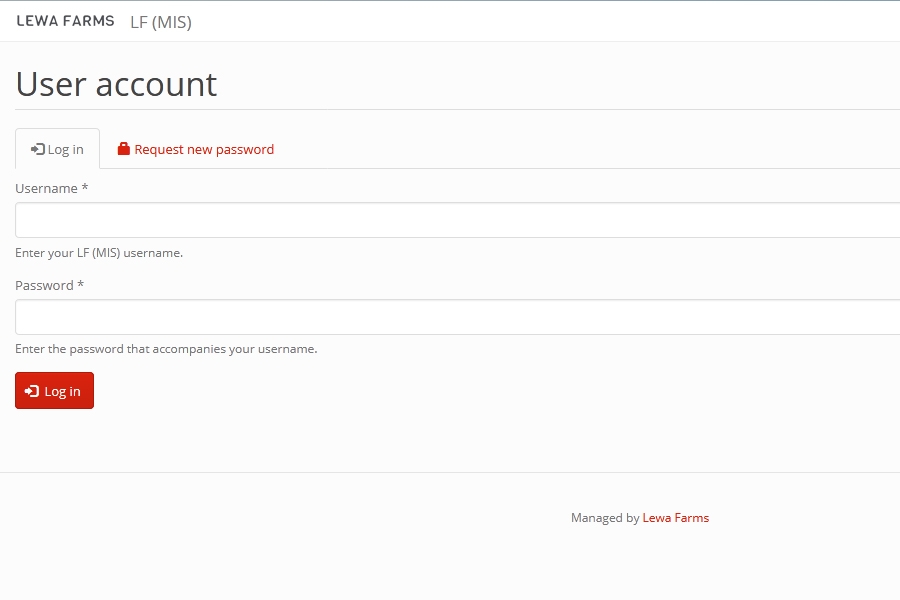900x600 pixels.
Task: Click the 'Enter your LF (MIS) username' hint
Action: click(99, 253)
